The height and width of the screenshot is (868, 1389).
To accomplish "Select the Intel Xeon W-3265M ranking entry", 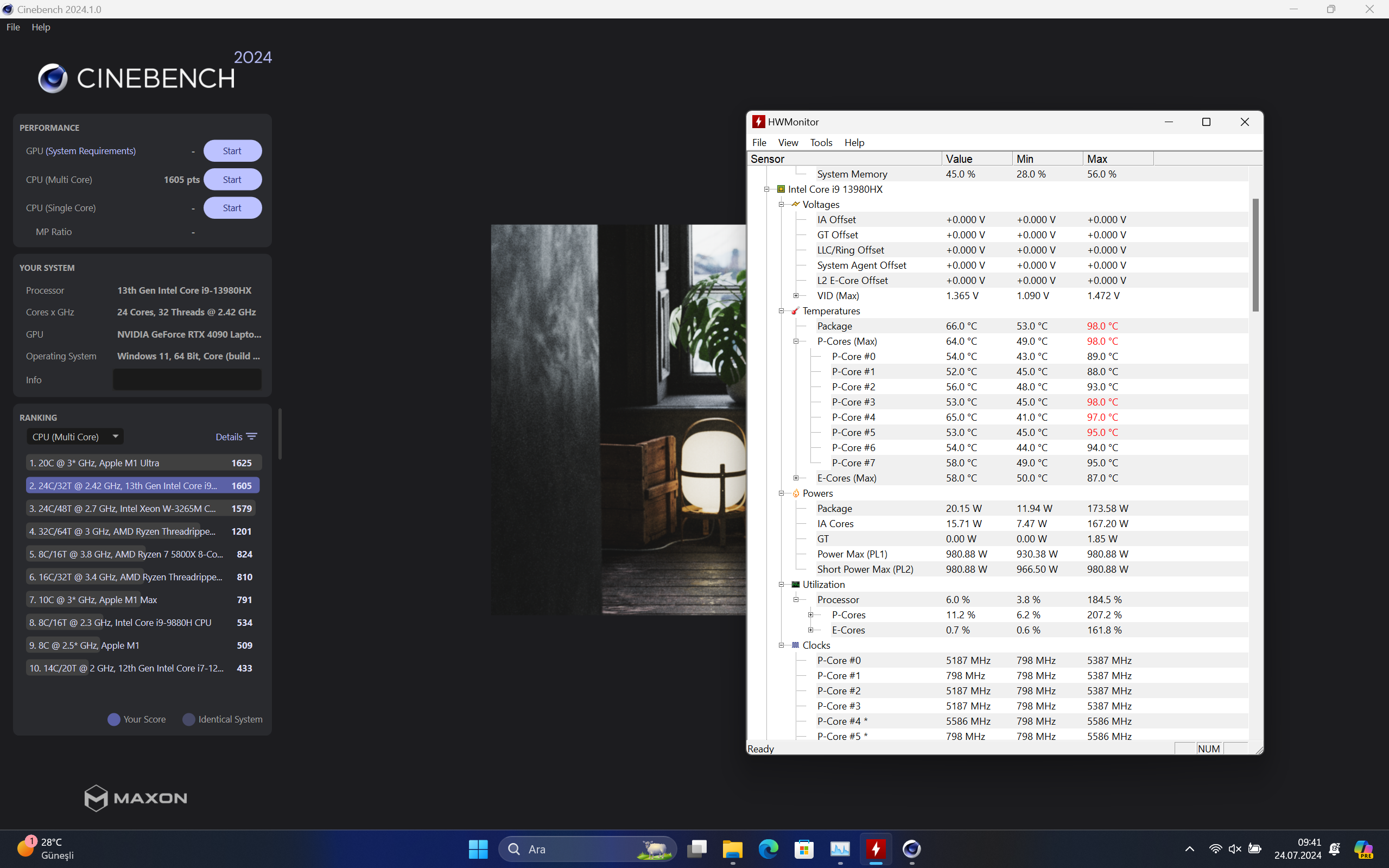I will pyautogui.click(x=143, y=508).
